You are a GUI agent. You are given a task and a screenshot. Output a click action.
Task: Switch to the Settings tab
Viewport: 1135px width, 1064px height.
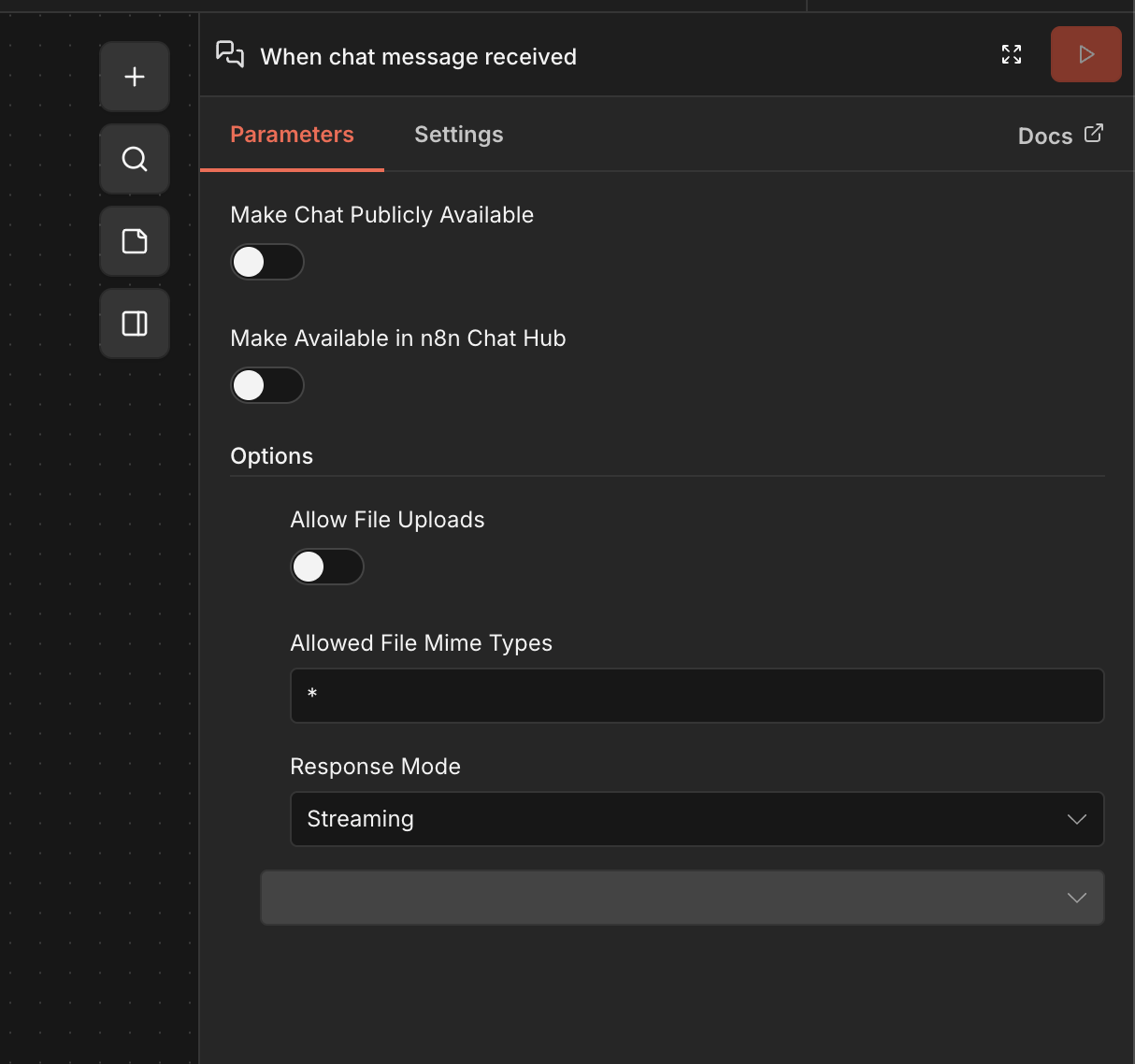(458, 134)
